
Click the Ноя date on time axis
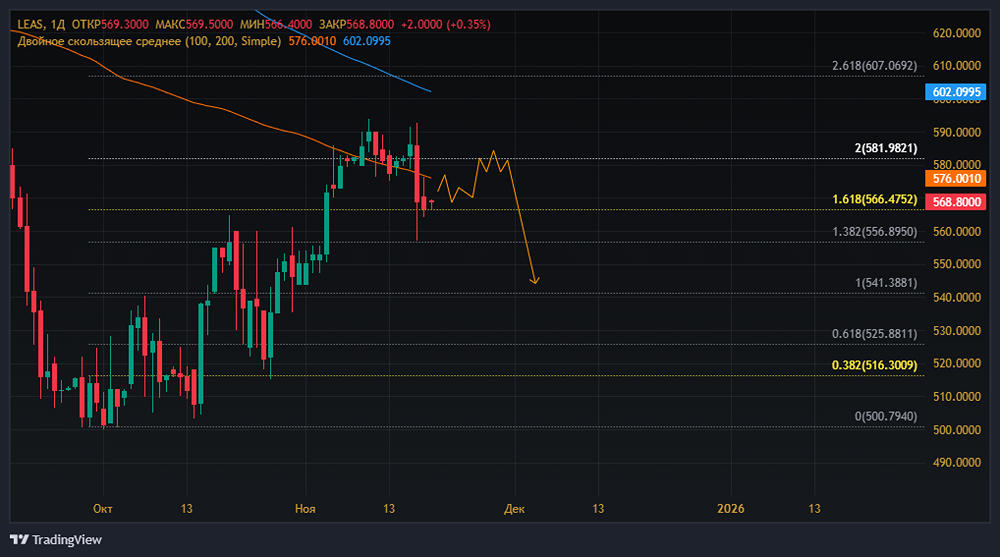(x=305, y=509)
